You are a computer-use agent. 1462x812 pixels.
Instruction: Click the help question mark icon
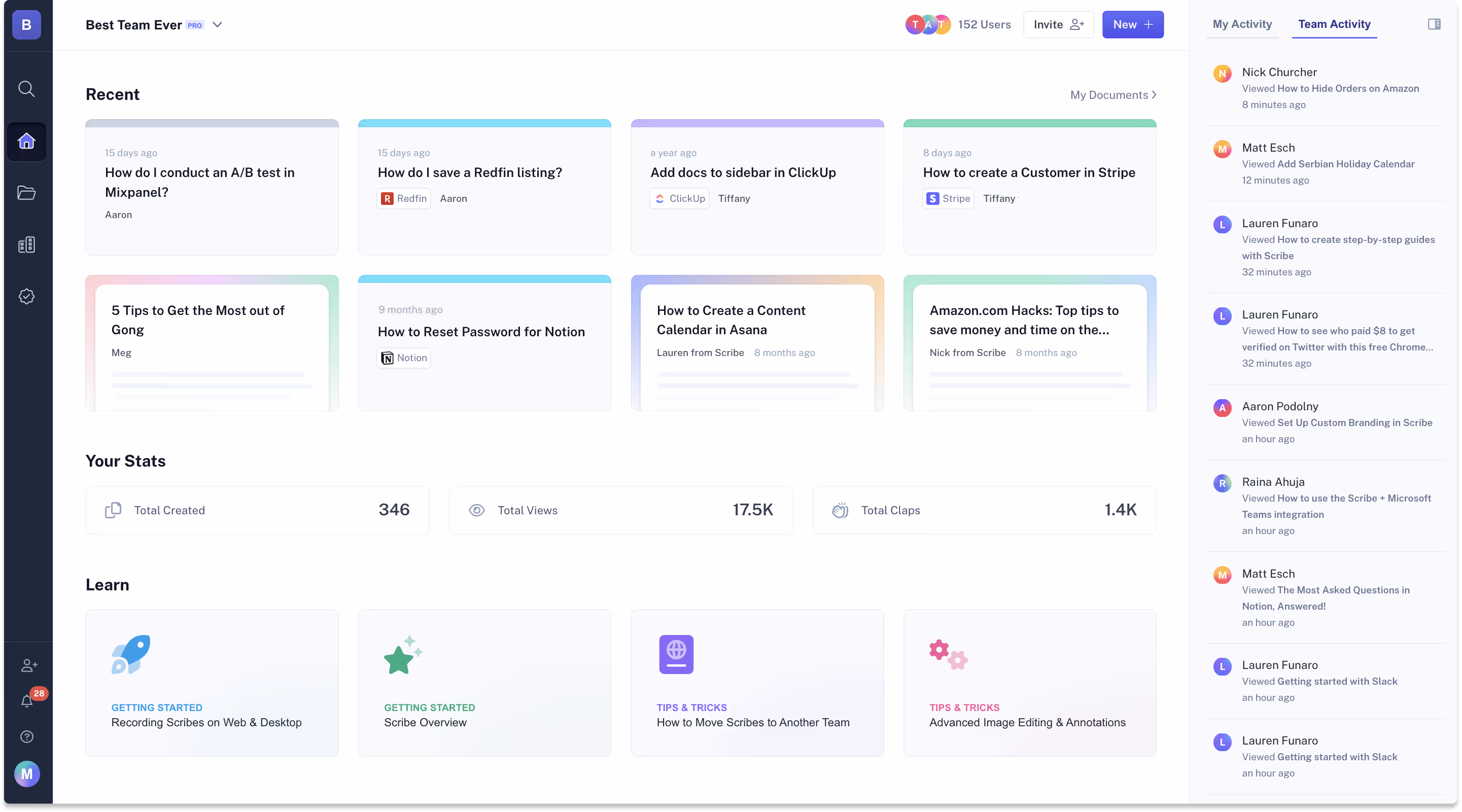point(27,736)
